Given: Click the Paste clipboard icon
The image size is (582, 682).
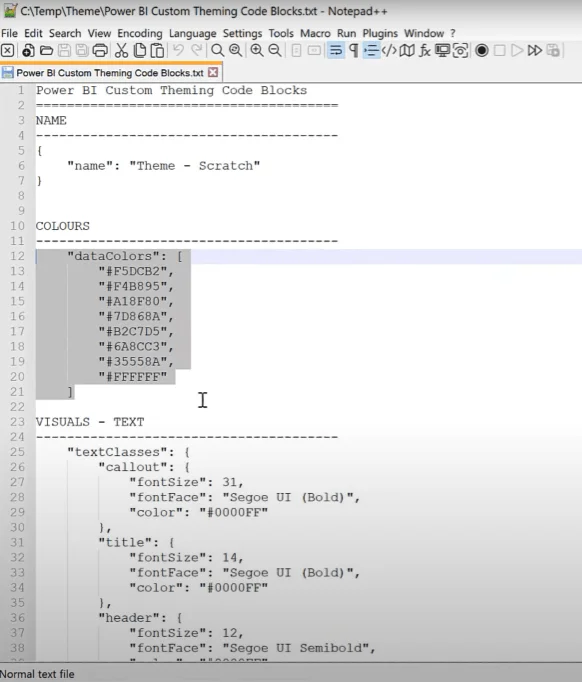Looking at the screenshot, I should point(157,50).
